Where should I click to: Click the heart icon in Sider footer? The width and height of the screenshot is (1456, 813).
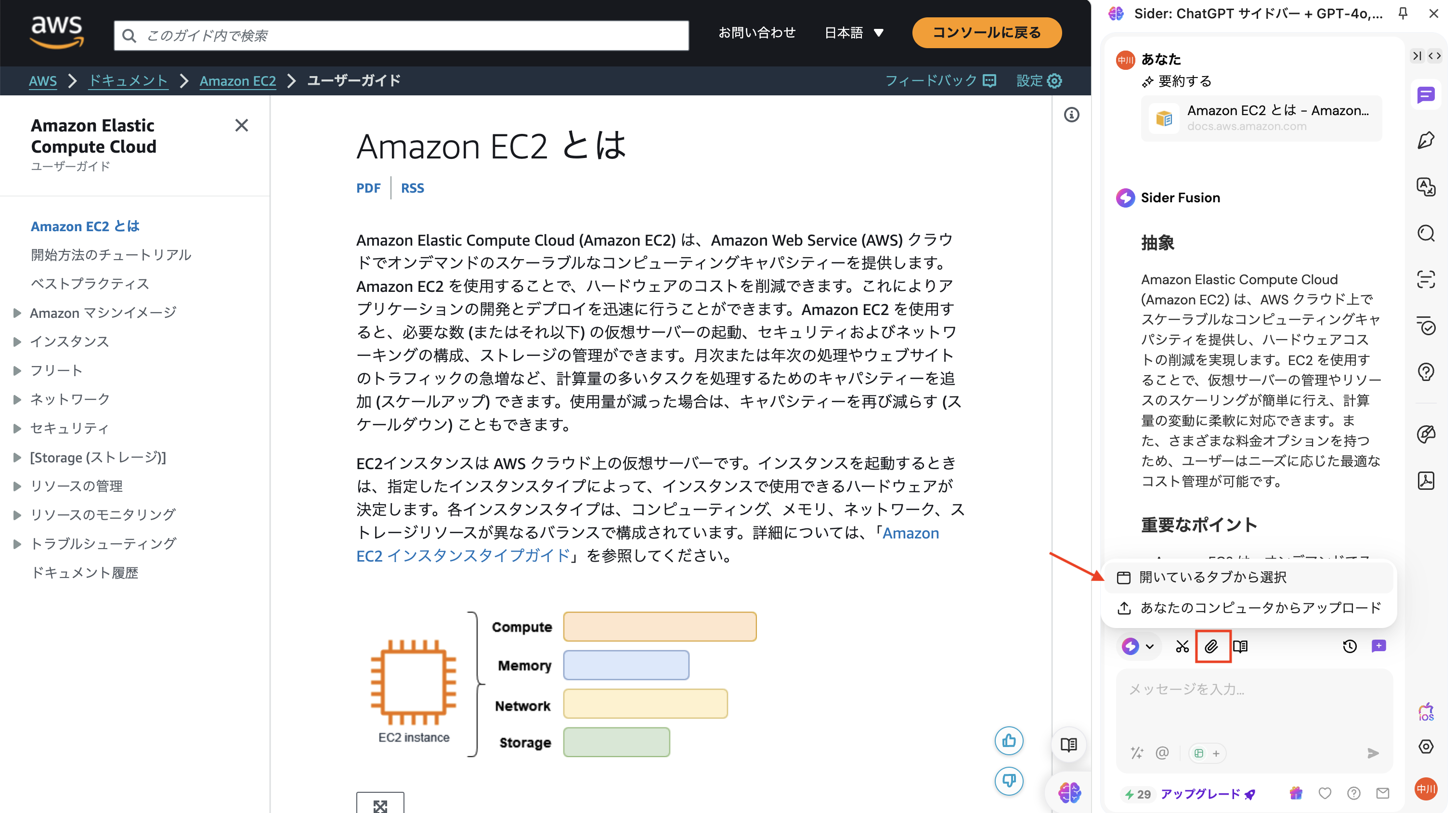1324,793
